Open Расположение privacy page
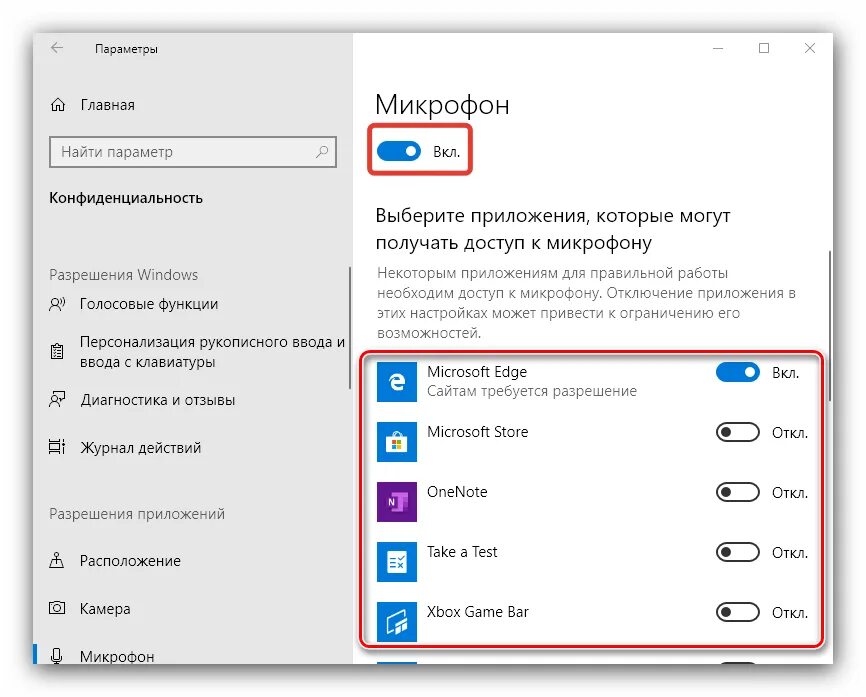The image size is (866, 697). [x=130, y=561]
